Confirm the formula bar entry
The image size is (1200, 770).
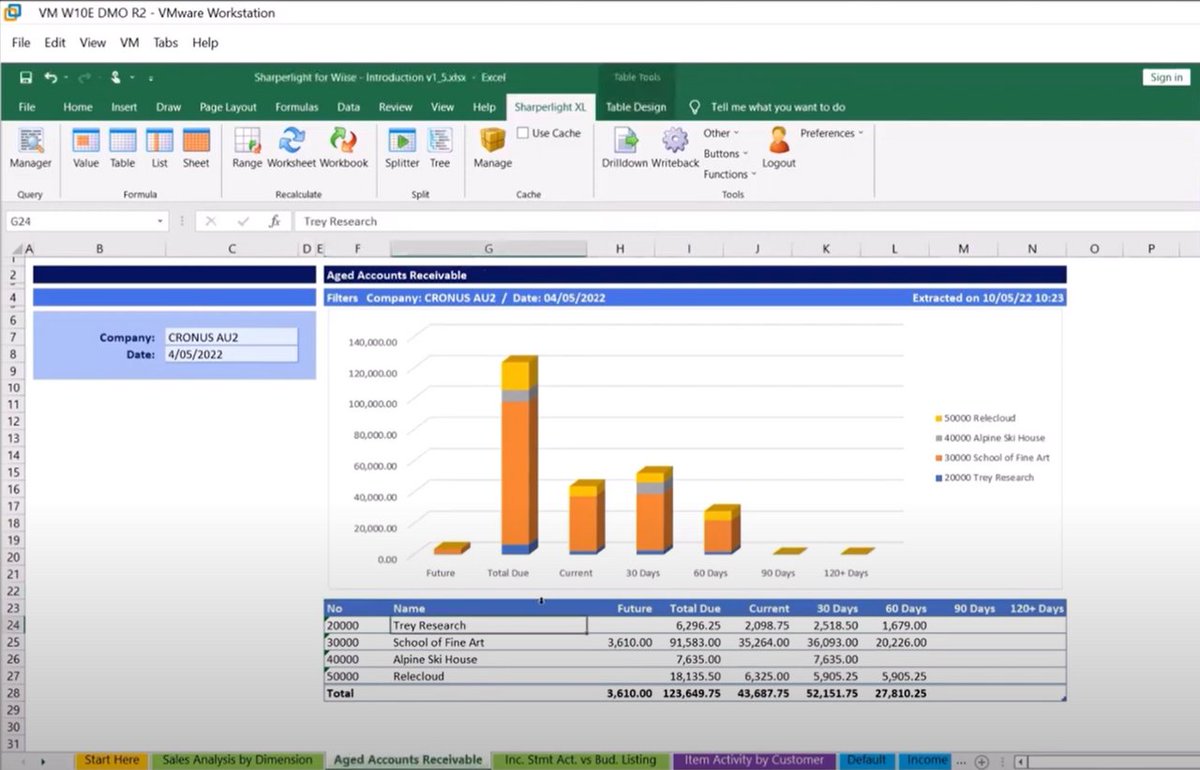(243, 221)
